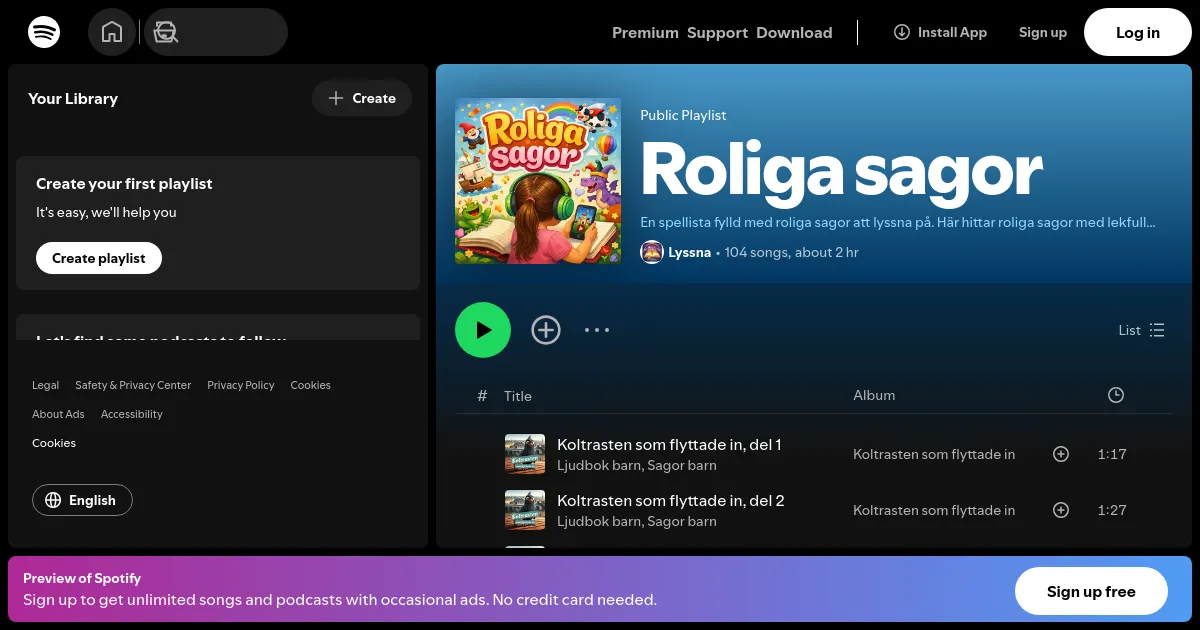The image size is (1200, 630).
Task: Open the Premium menu item
Action: tap(645, 32)
